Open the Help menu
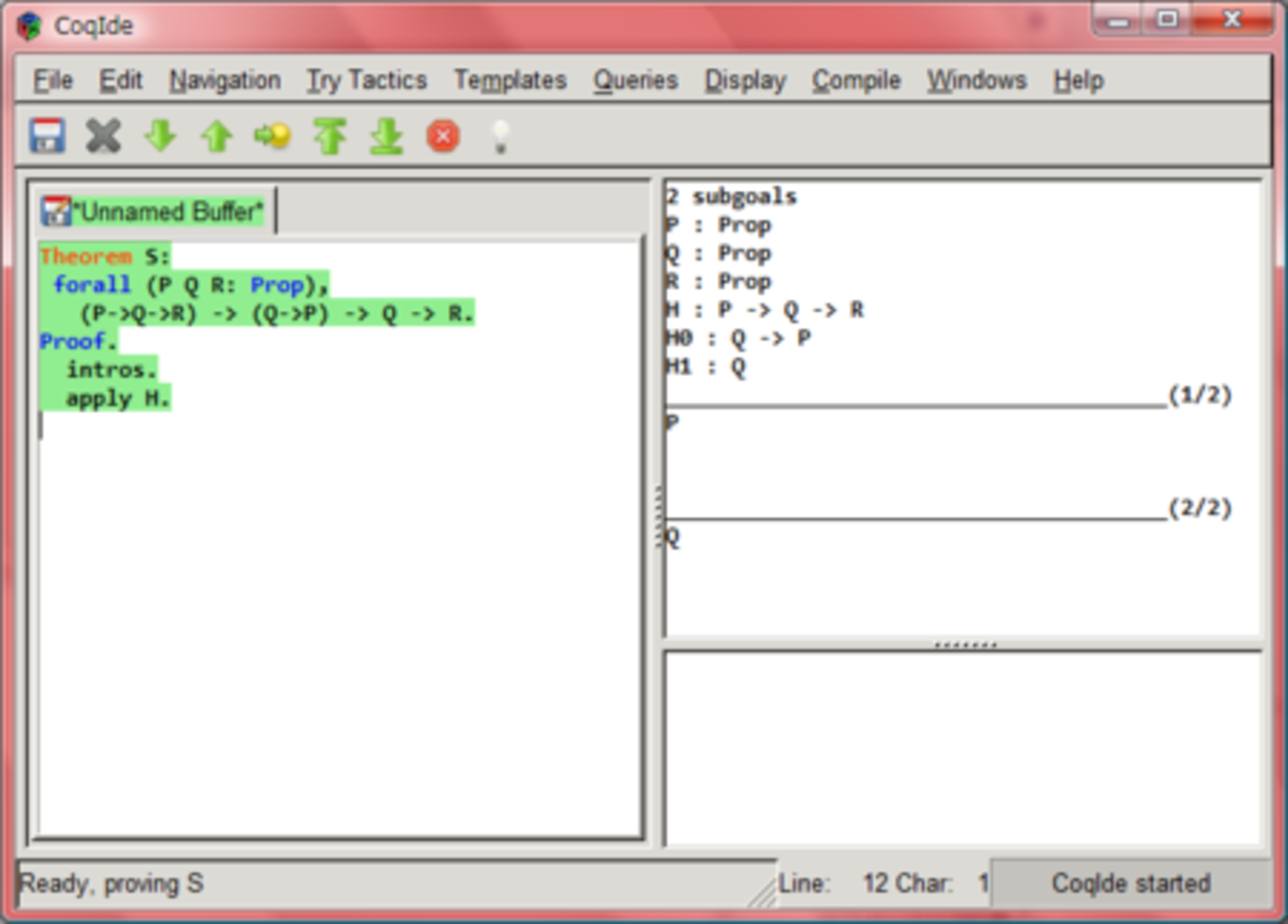The width and height of the screenshot is (1288, 924). pos(1078,80)
